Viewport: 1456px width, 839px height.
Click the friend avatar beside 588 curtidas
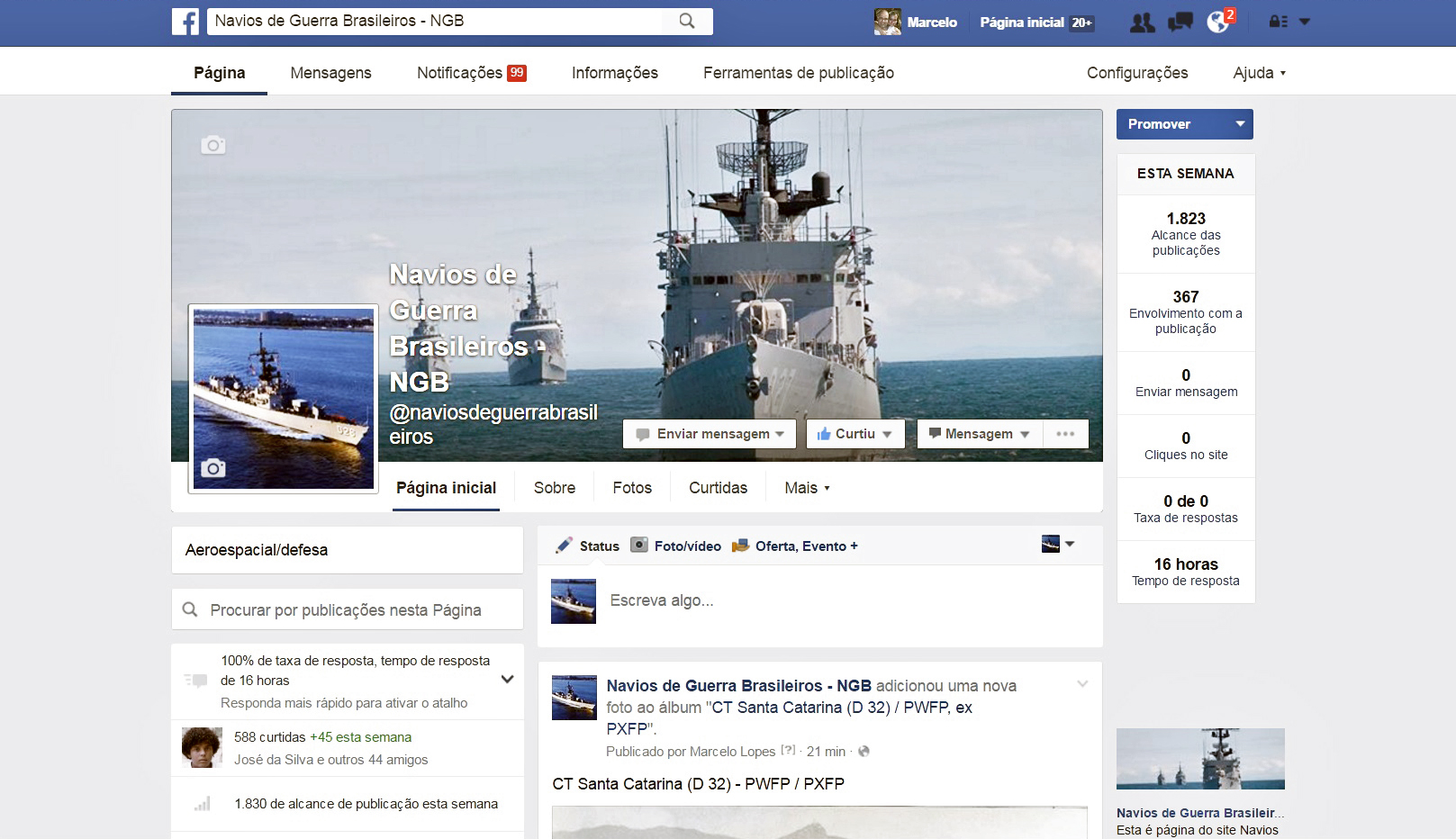(x=202, y=747)
